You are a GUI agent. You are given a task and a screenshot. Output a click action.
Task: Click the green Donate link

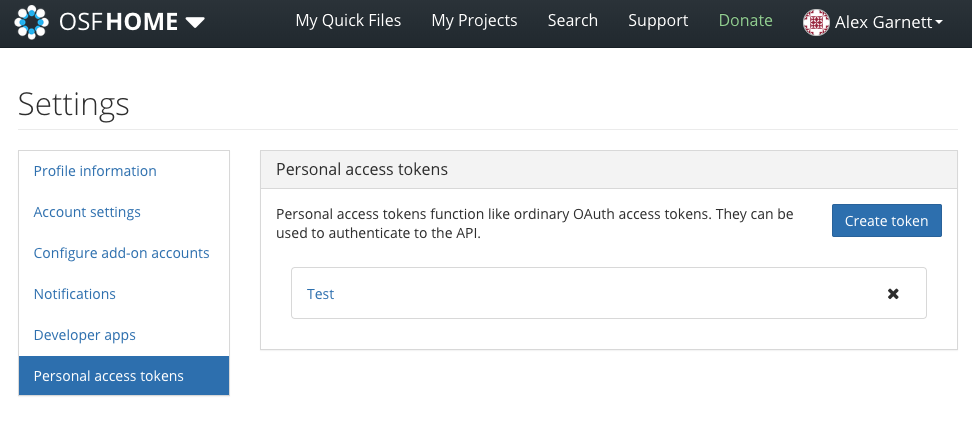click(745, 20)
